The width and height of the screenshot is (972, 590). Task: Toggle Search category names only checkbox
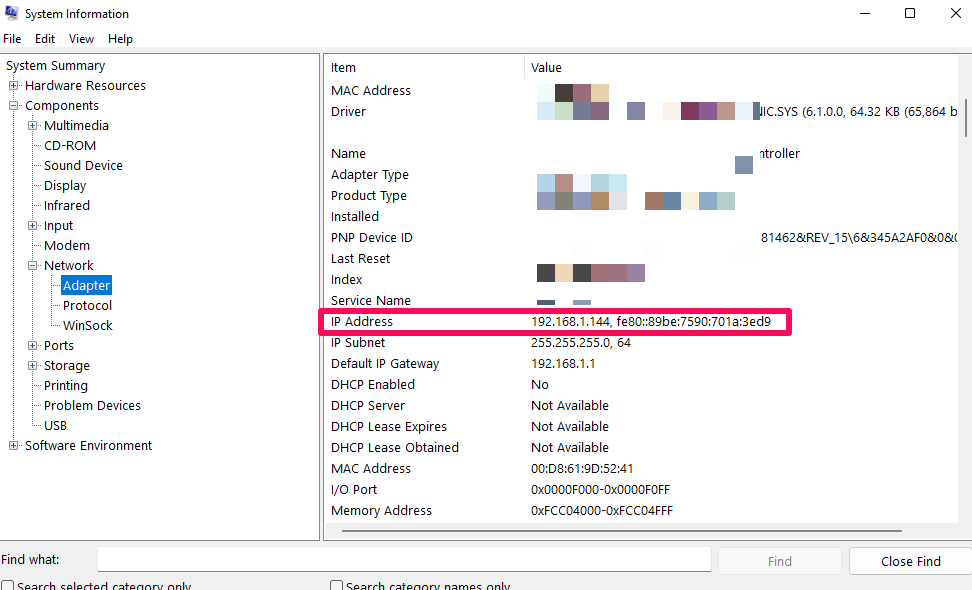(x=336, y=586)
